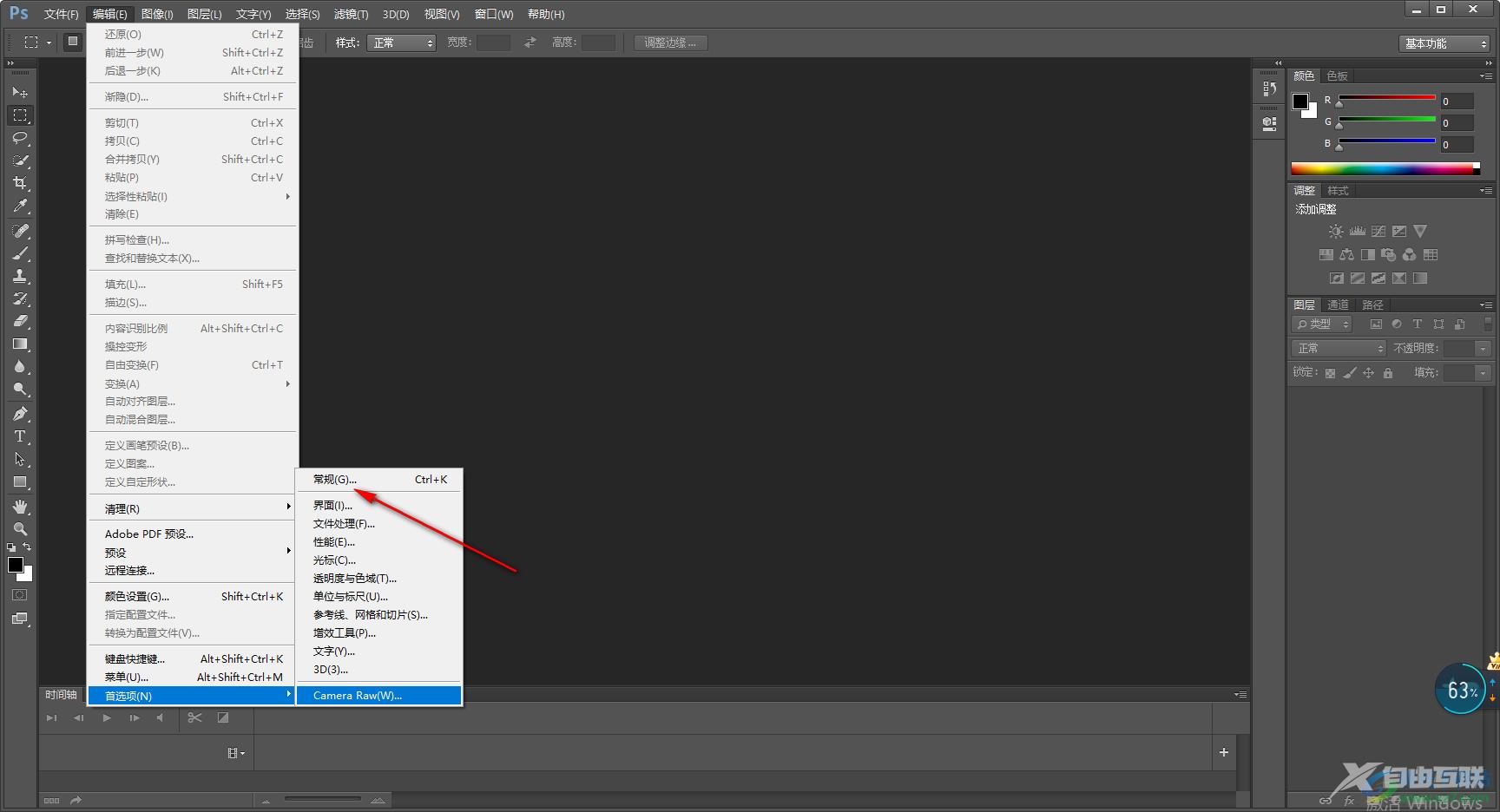Select the Dodge tool

[20, 389]
